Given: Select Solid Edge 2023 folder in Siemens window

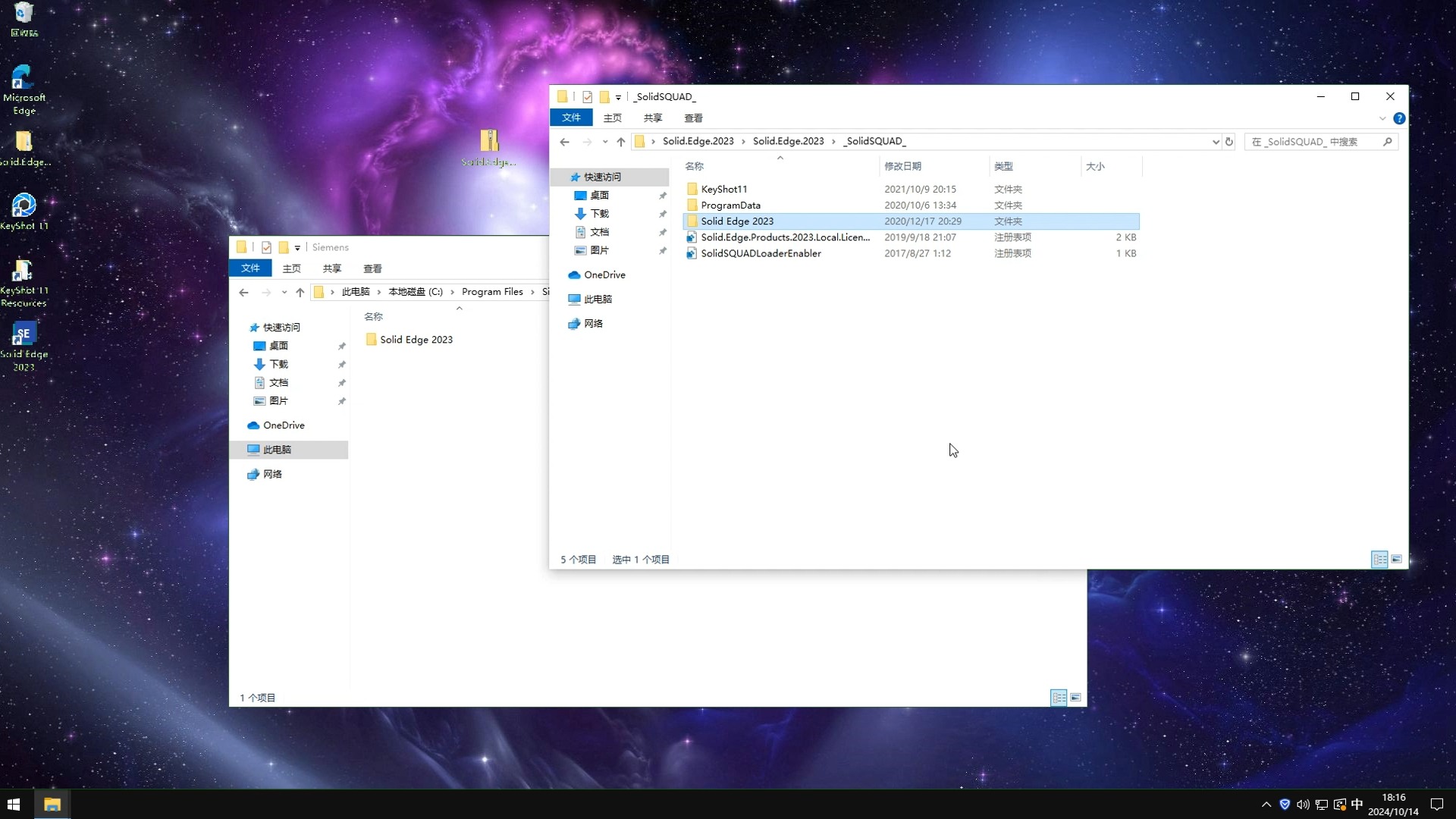Looking at the screenshot, I should coord(416,340).
